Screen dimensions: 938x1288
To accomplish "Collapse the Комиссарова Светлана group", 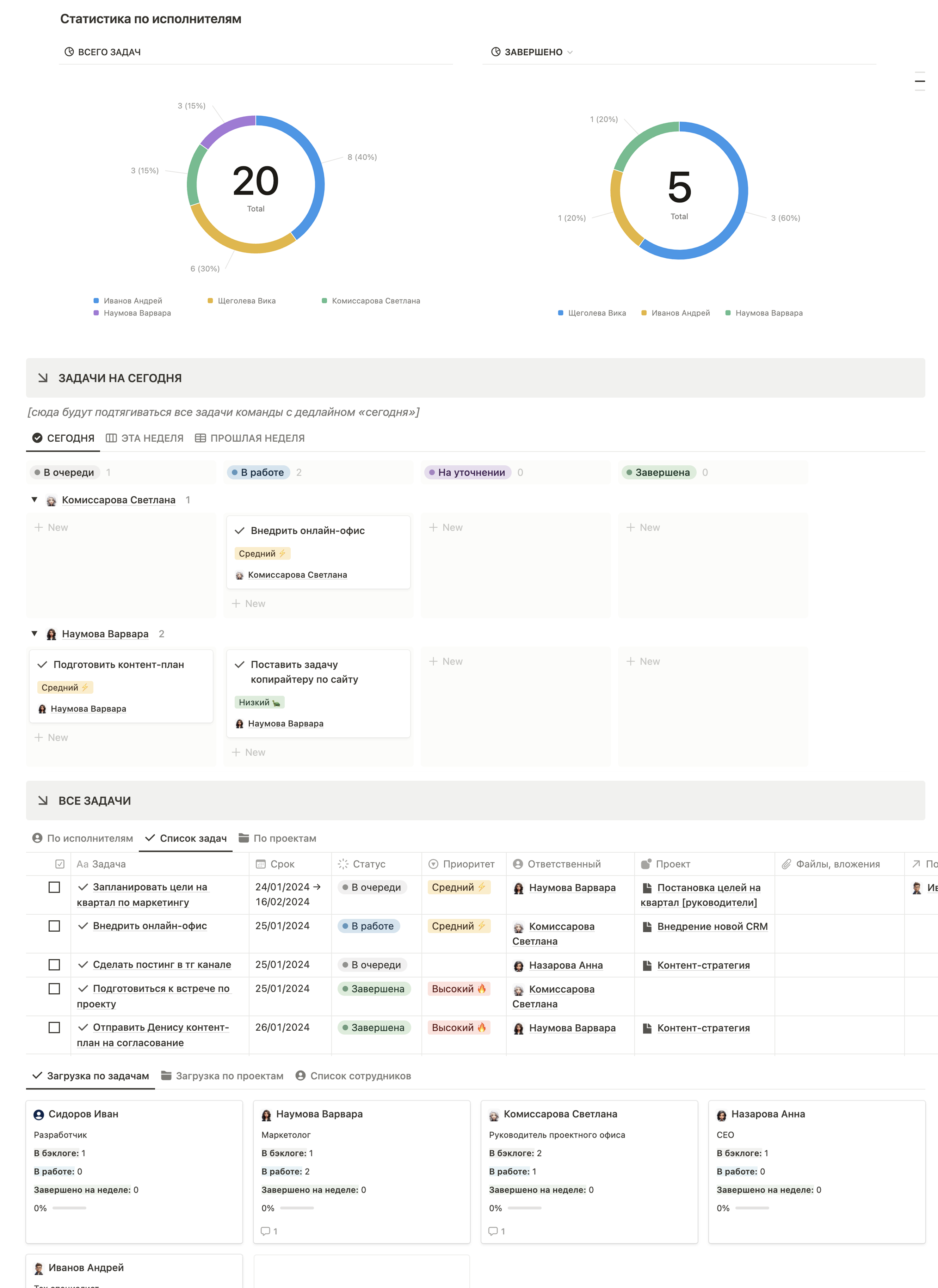I will 35,500.
